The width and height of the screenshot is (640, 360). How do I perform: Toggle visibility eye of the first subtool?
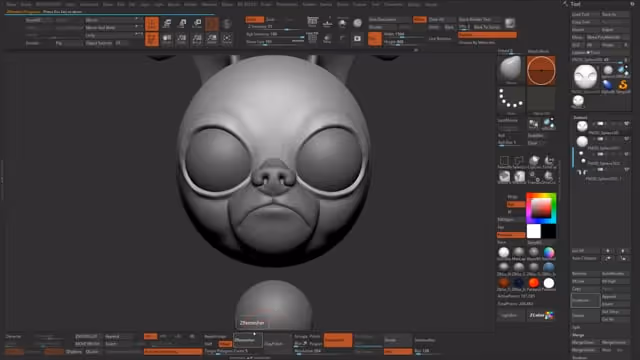pyautogui.click(x=627, y=124)
